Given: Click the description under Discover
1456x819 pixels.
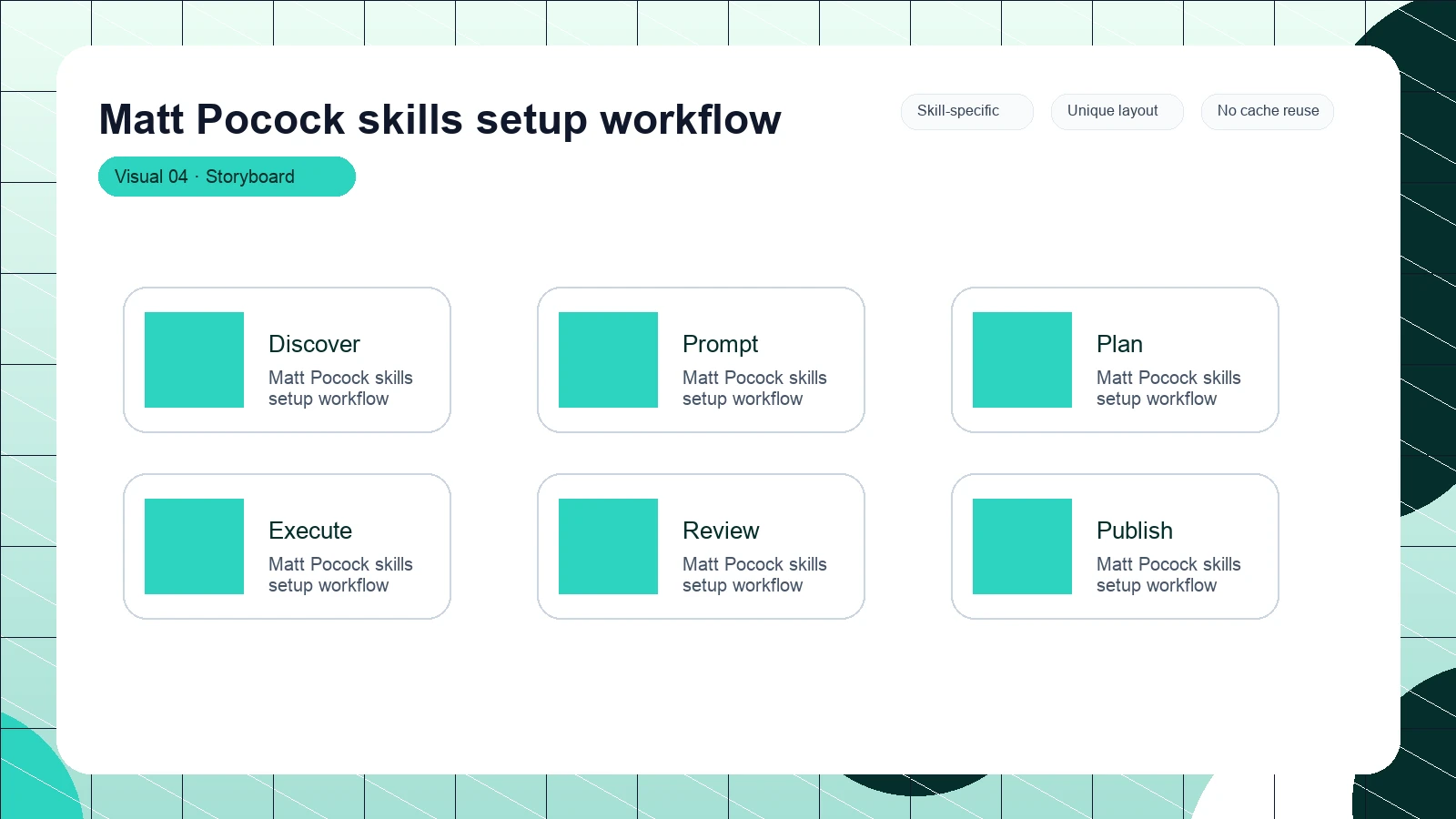Looking at the screenshot, I should 340,389.
